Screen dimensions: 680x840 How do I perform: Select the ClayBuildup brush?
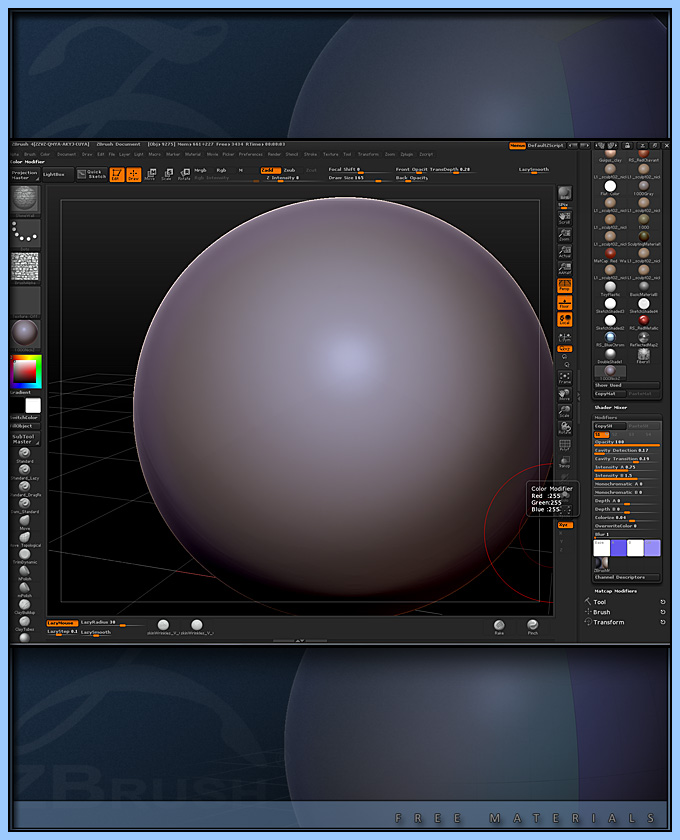coord(25,606)
